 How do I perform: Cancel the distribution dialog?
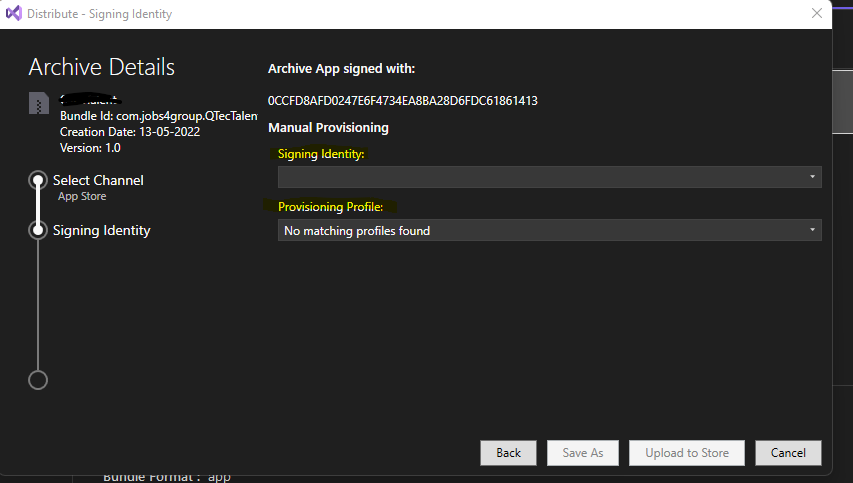[x=788, y=453]
